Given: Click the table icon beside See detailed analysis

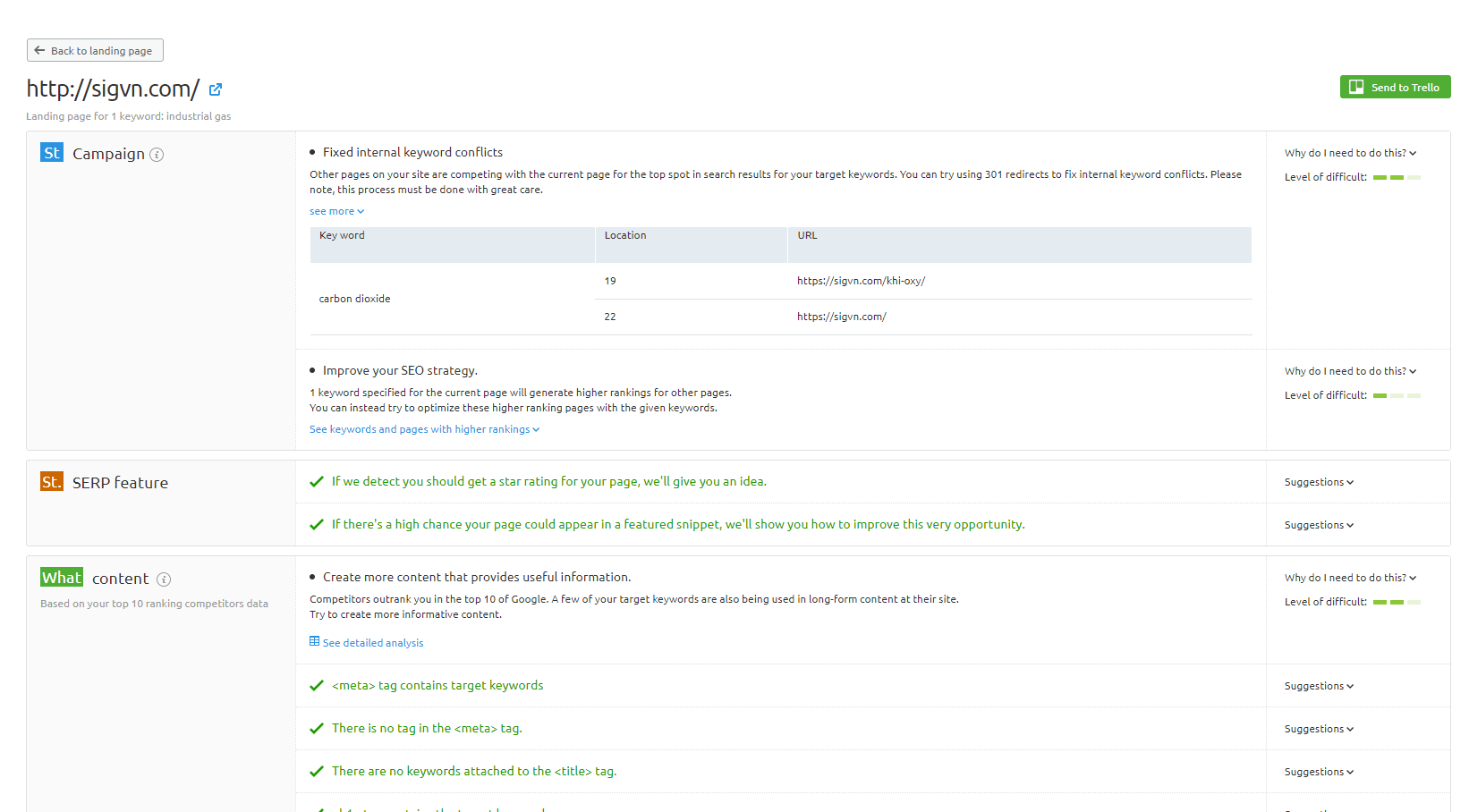Looking at the screenshot, I should [315, 642].
